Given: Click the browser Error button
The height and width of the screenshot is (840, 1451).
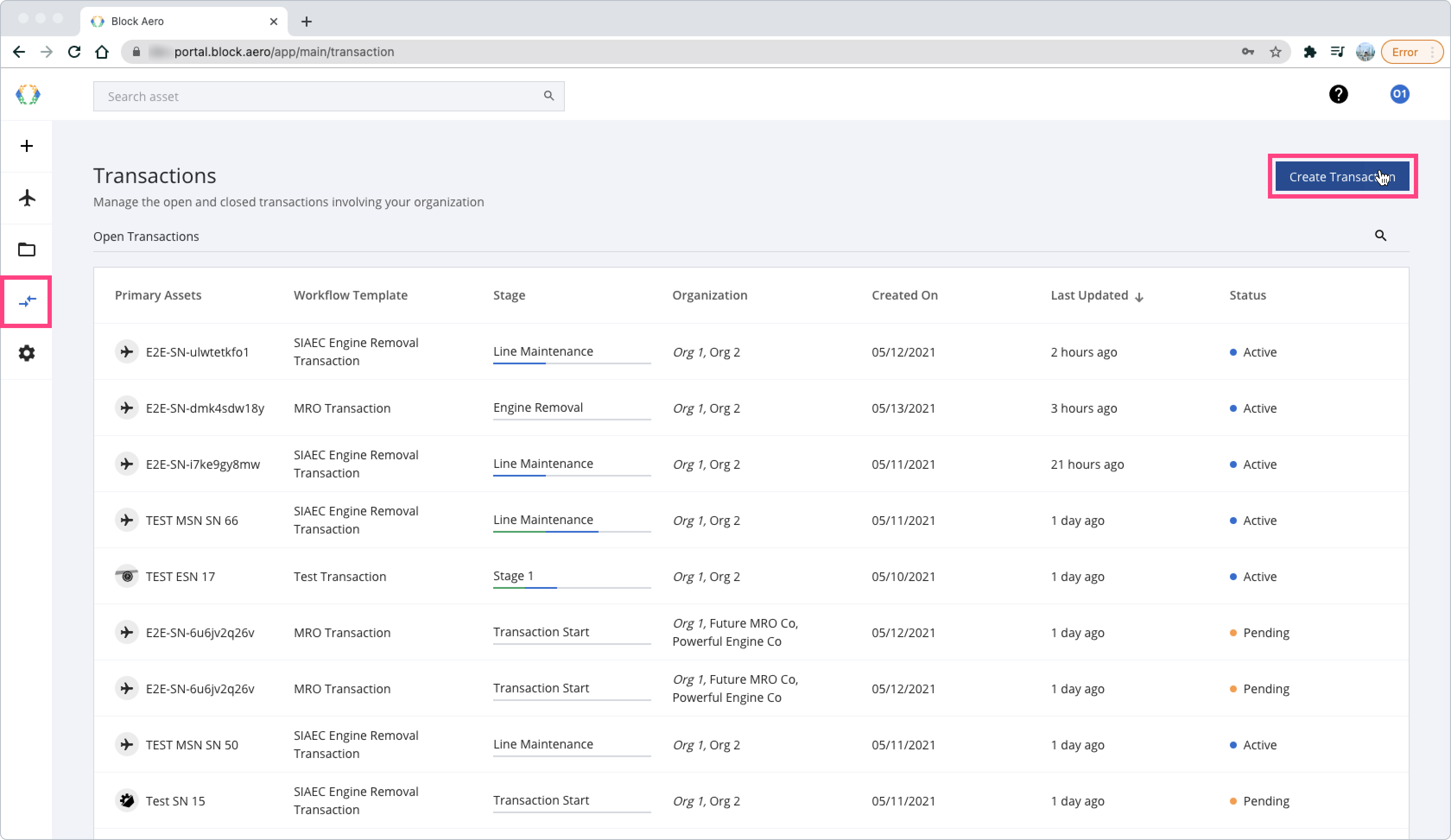Looking at the screenshot, I should (1411, 52).
